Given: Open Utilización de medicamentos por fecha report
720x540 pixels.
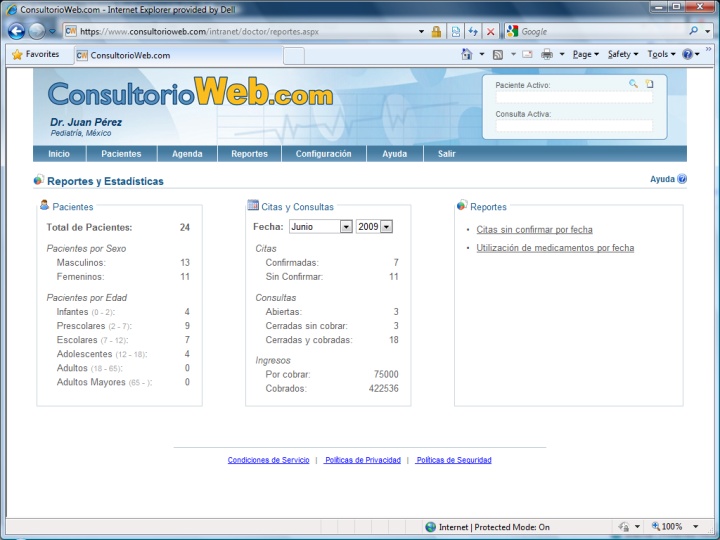Looking at the screenshot, I should [555, 248].
